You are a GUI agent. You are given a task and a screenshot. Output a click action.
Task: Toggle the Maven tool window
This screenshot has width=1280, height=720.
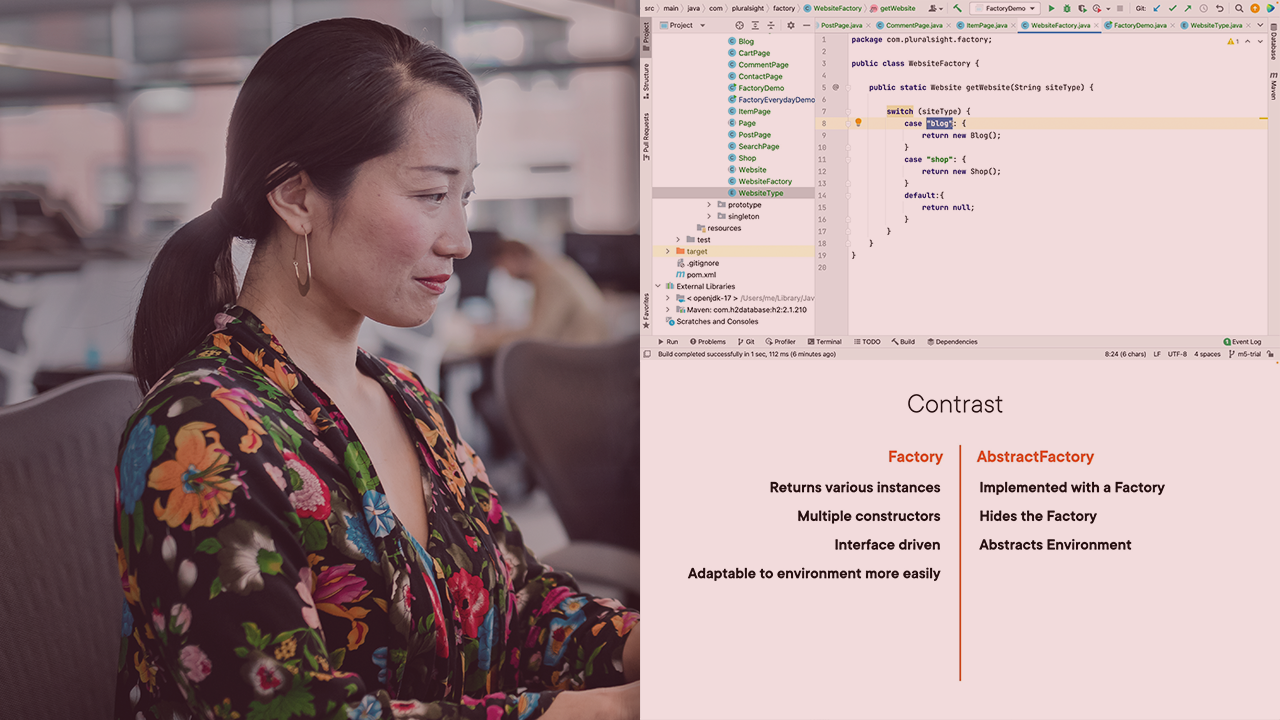(x=1273, y=87)
